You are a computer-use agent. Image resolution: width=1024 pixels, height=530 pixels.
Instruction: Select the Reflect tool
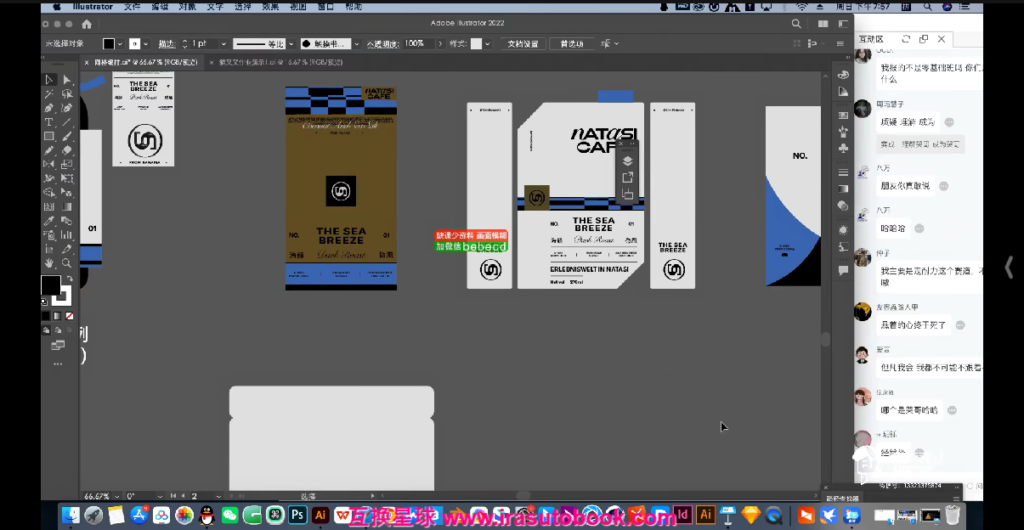(49, 164)
